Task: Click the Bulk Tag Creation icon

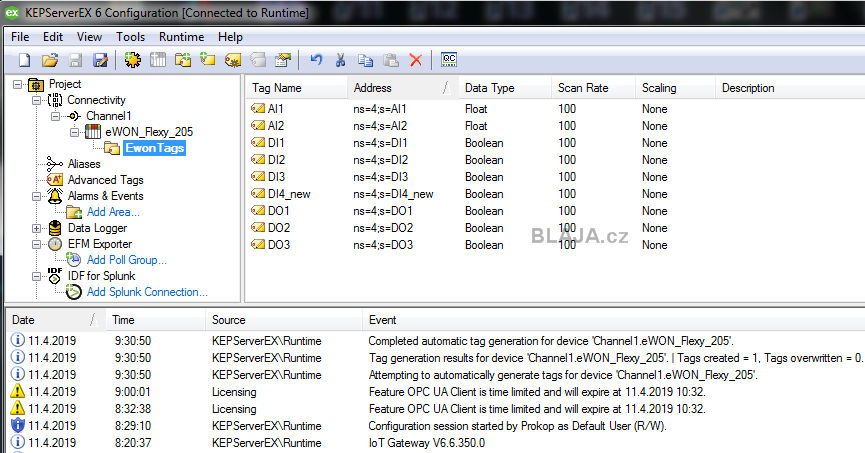Action: (x=233, y=60)
